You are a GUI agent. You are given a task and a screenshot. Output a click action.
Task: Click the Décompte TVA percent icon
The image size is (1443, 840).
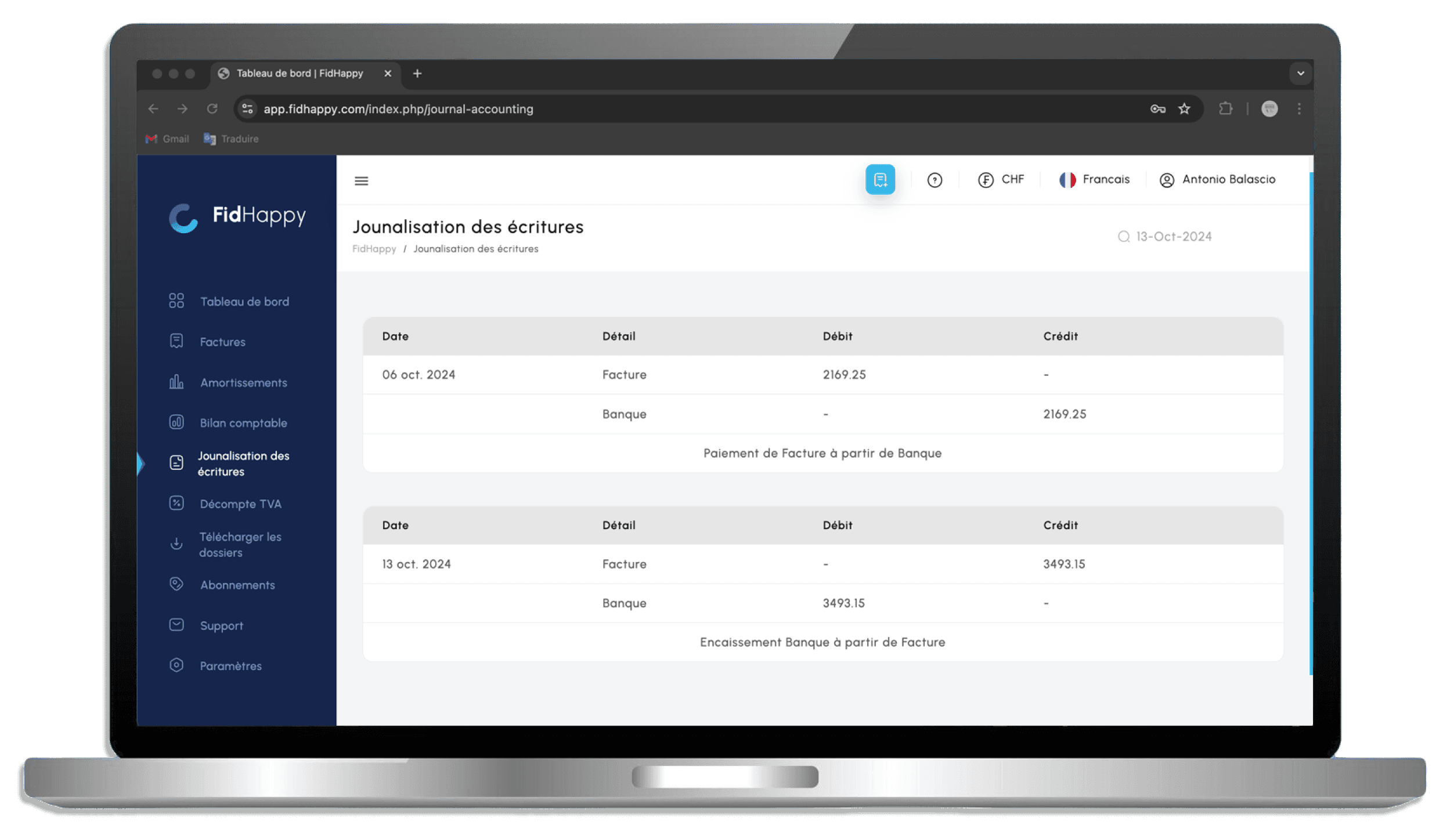[176, 503]
